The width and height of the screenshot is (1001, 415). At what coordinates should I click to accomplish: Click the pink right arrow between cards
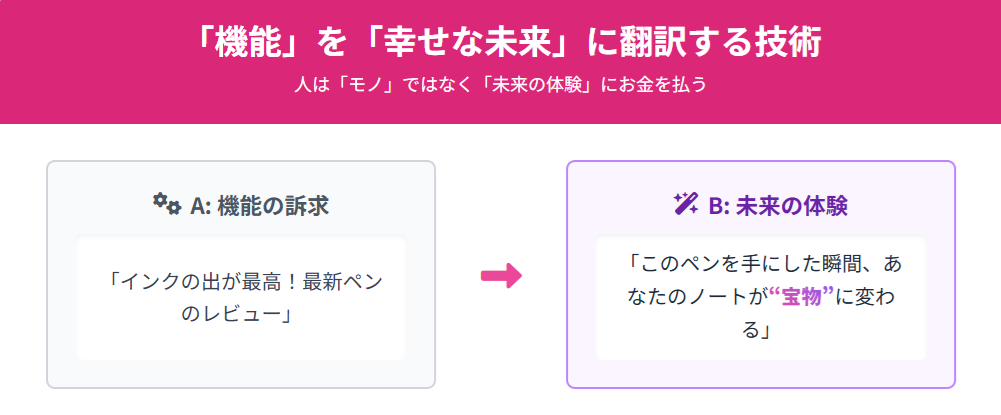(x=501, y=276)
